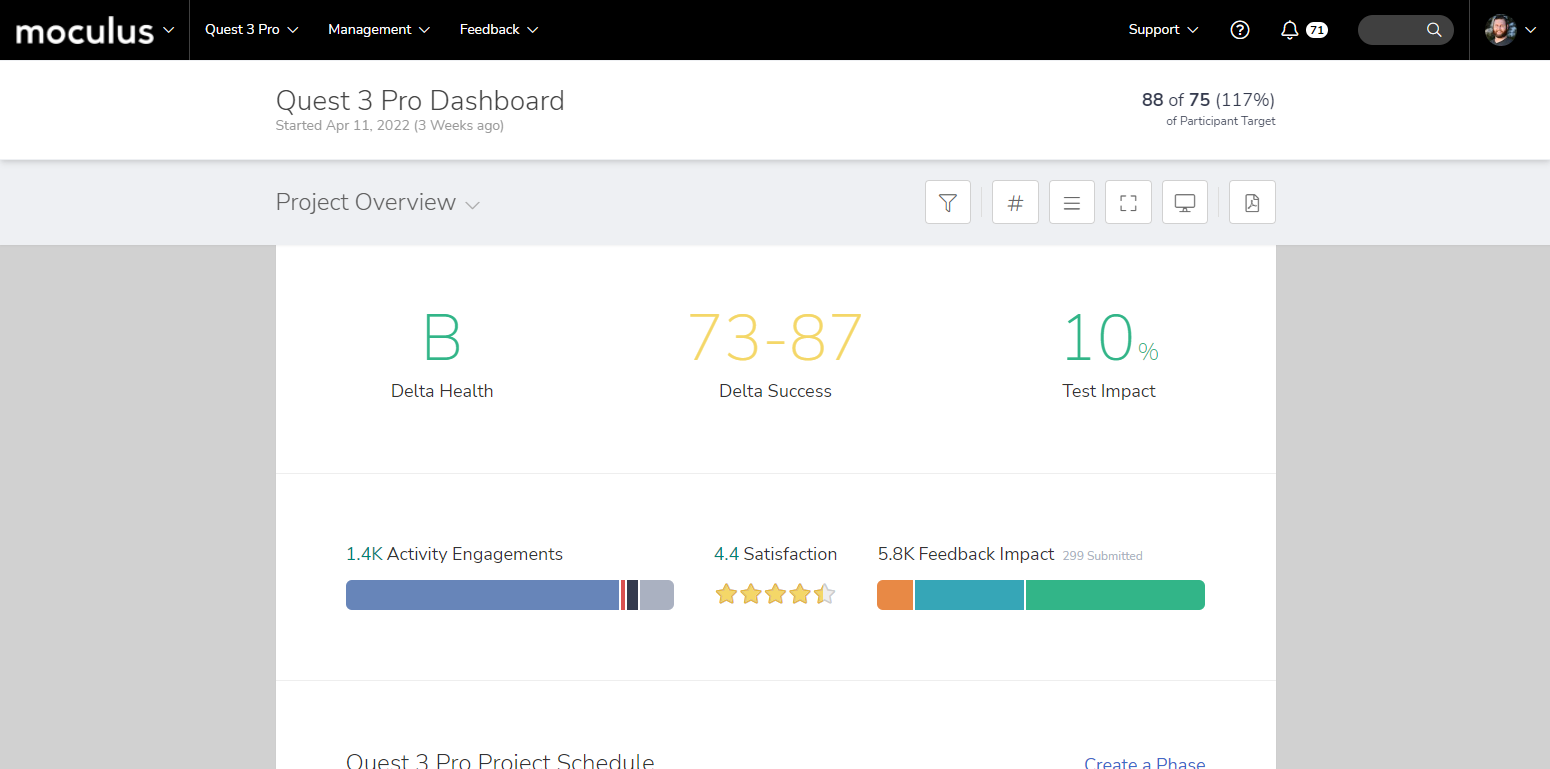Open the Management menu
Screen dimensions: 1550x769
(379, 30)
